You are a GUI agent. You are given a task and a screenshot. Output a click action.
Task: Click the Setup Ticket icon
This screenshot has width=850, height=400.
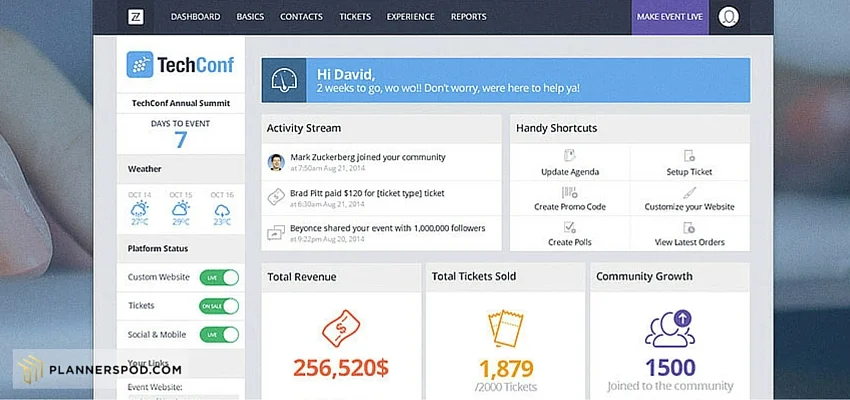pyautogui.click(x=689, y=156)
